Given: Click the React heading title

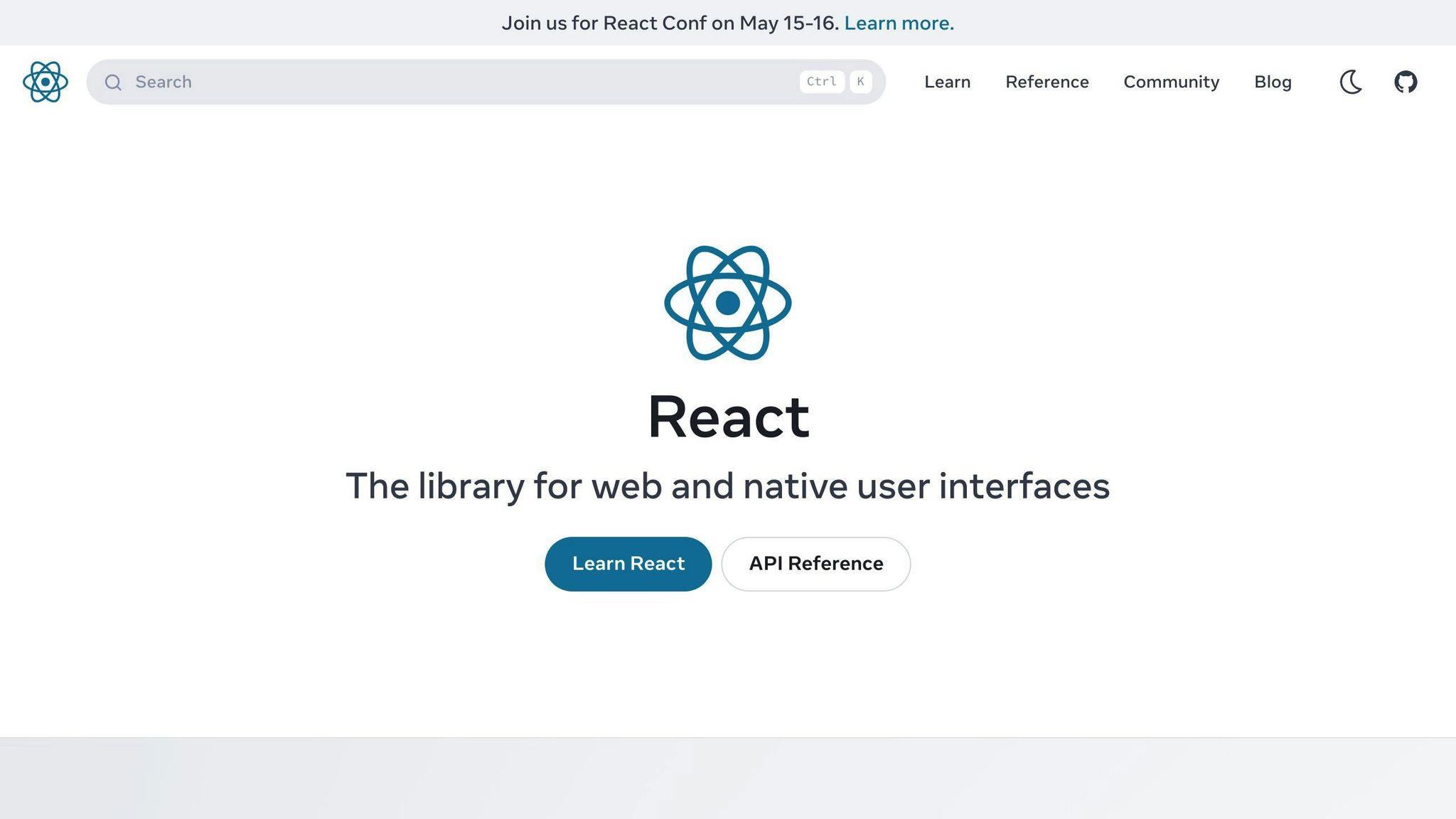Looking at the screenshot, I should pyautogui.click(x=728, y=416).
